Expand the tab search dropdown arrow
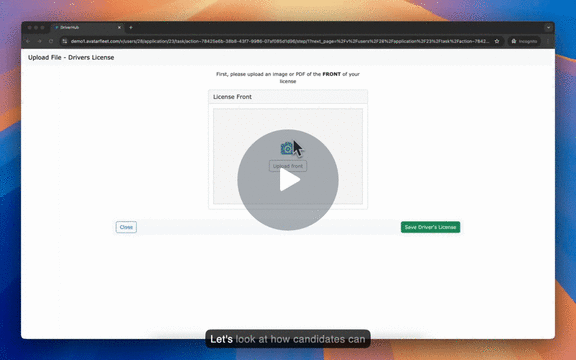This screenshot has height=360, width=576. coord(548,28)
